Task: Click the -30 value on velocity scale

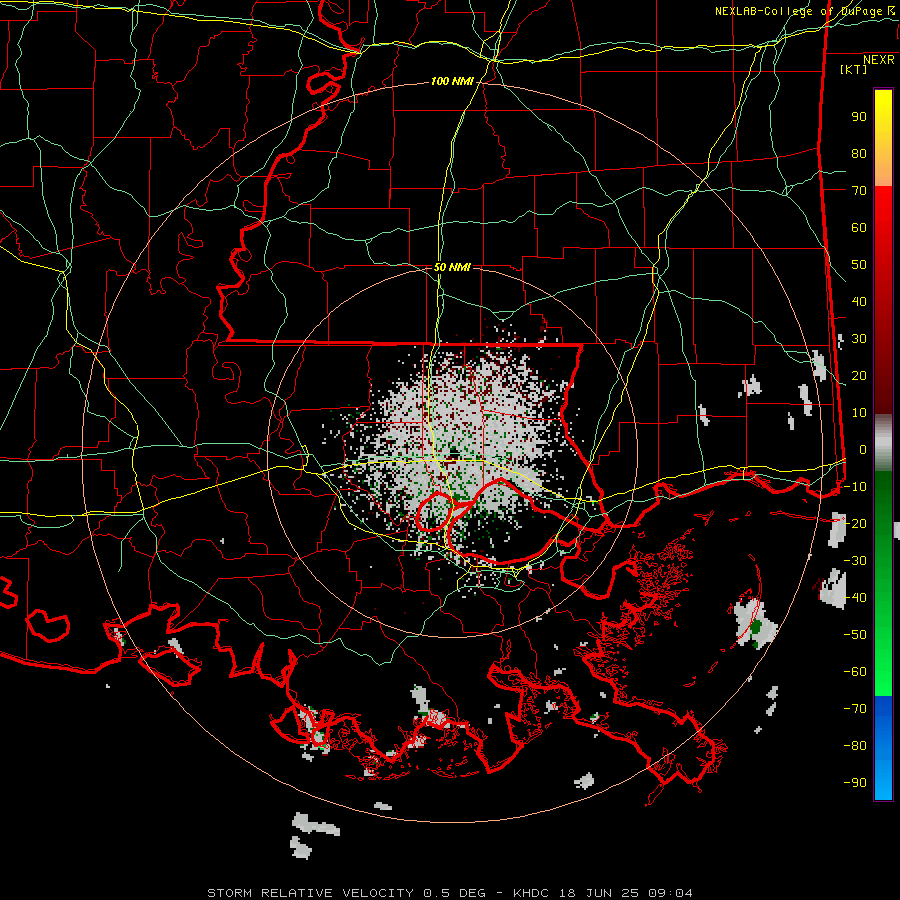Action: pos(855,561)
